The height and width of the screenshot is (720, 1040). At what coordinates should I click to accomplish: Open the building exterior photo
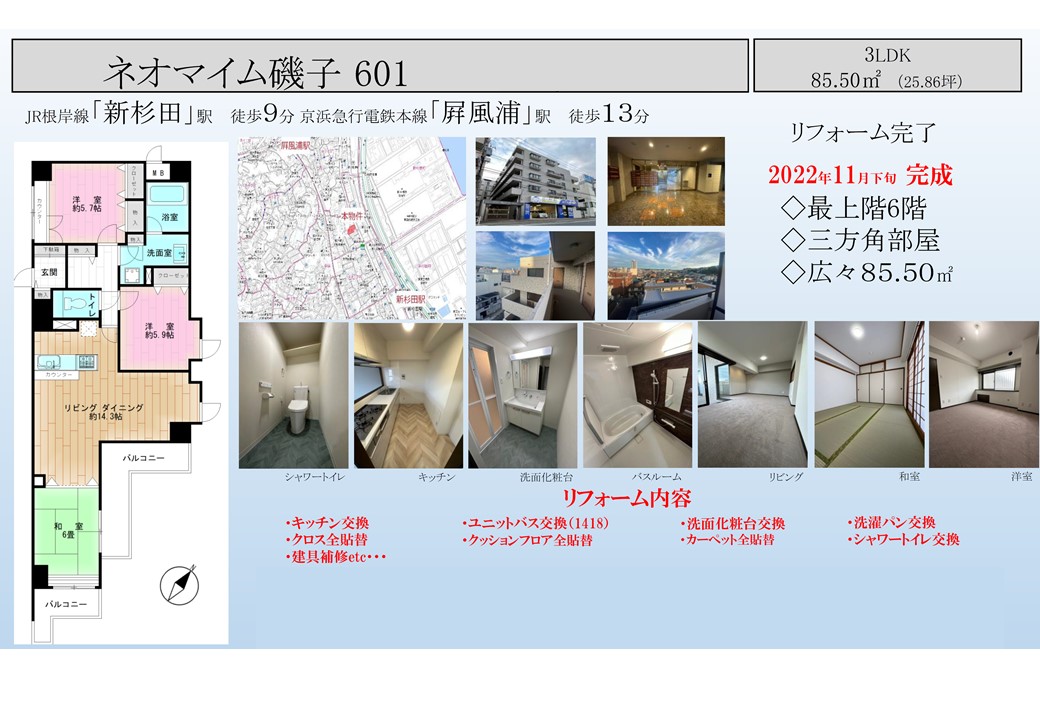pos(534,180)
